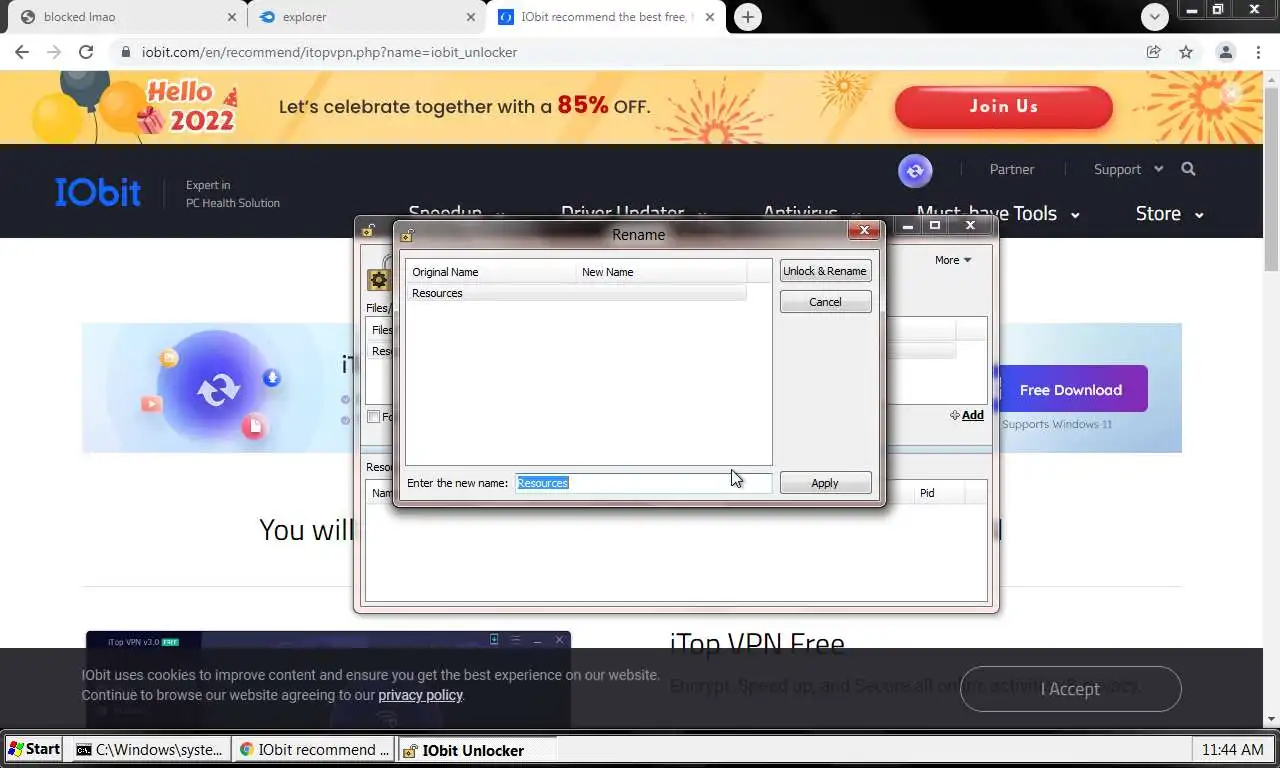Go back in browser history
This screenshot has width=1280, height=768.
(22, 52)
